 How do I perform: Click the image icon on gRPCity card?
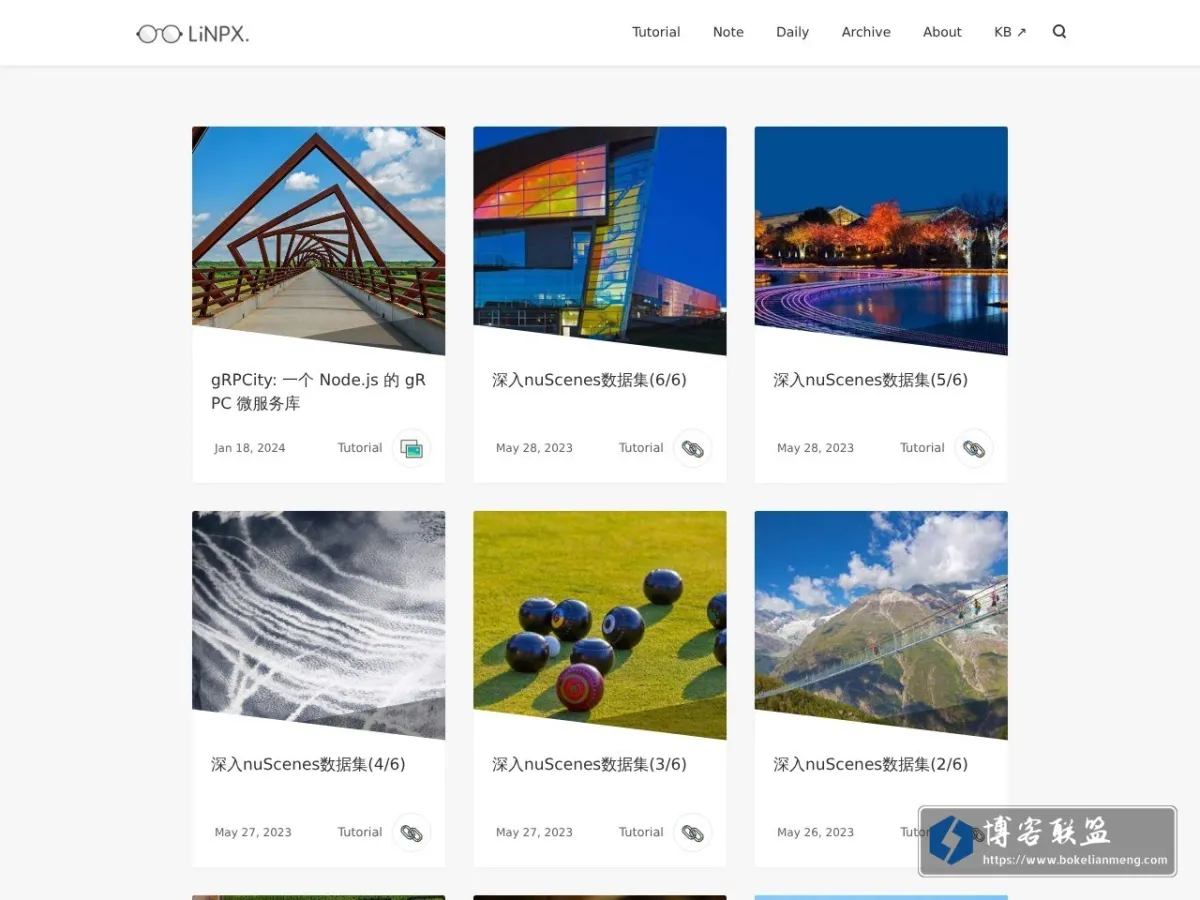[x=411, y=448]
